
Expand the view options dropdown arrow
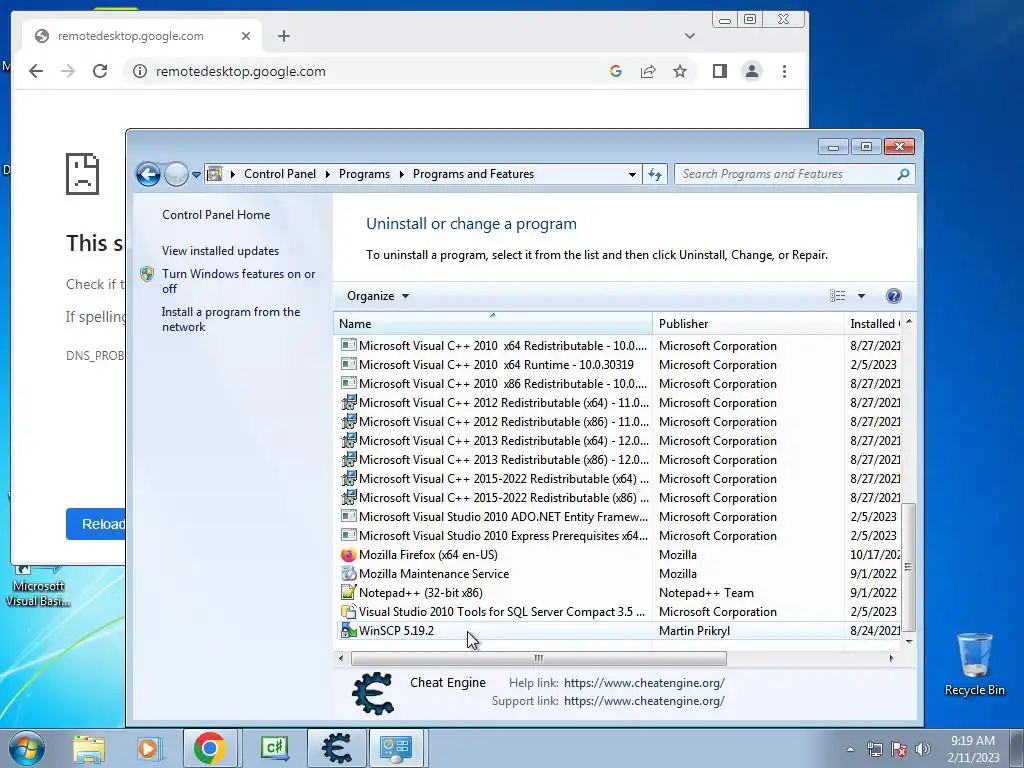coord(861,296)
